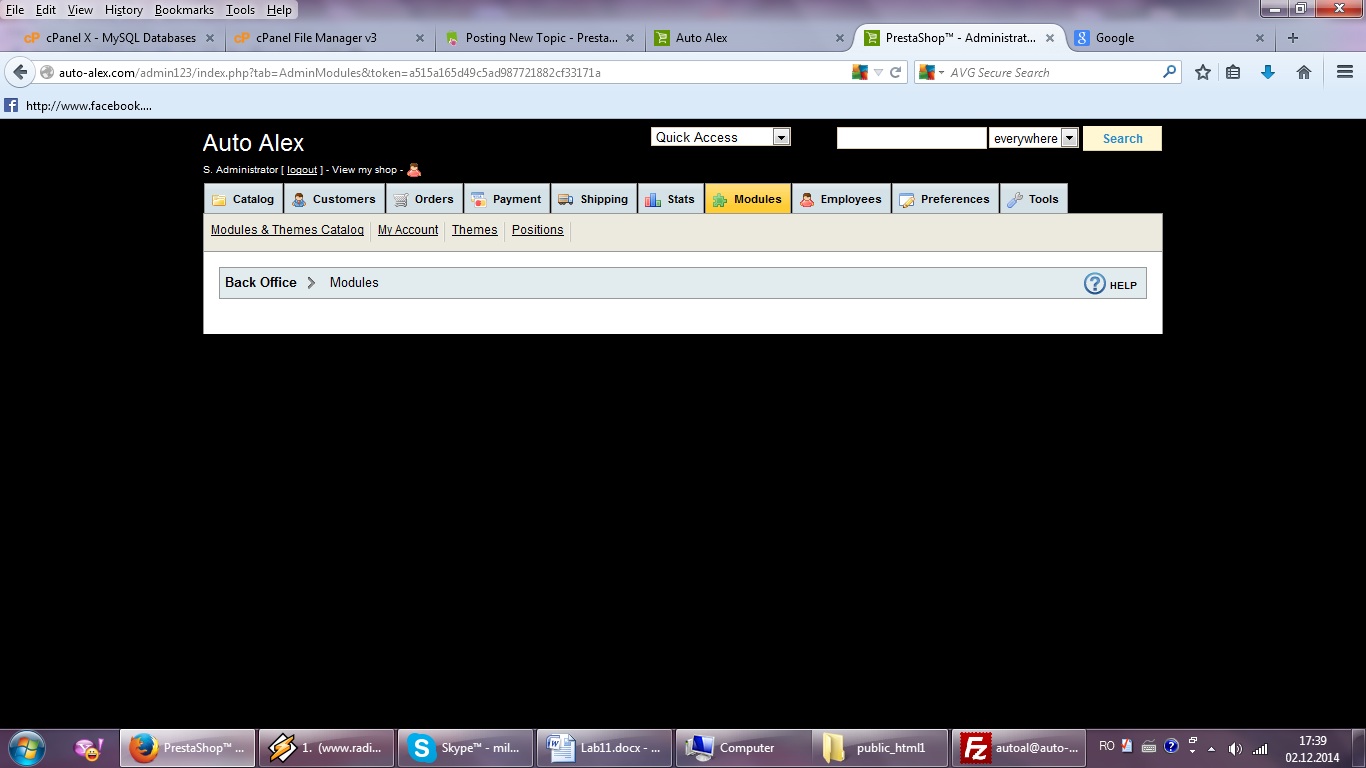
Task: Click the system tray volume speaker icon
Action: point(1235,749)
